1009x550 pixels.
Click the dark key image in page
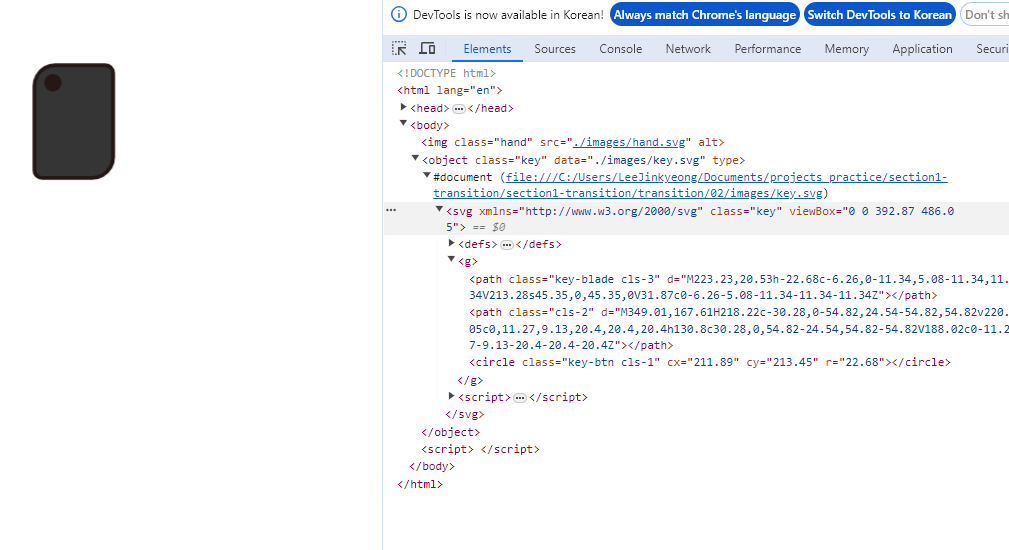[x=74, y=121]
